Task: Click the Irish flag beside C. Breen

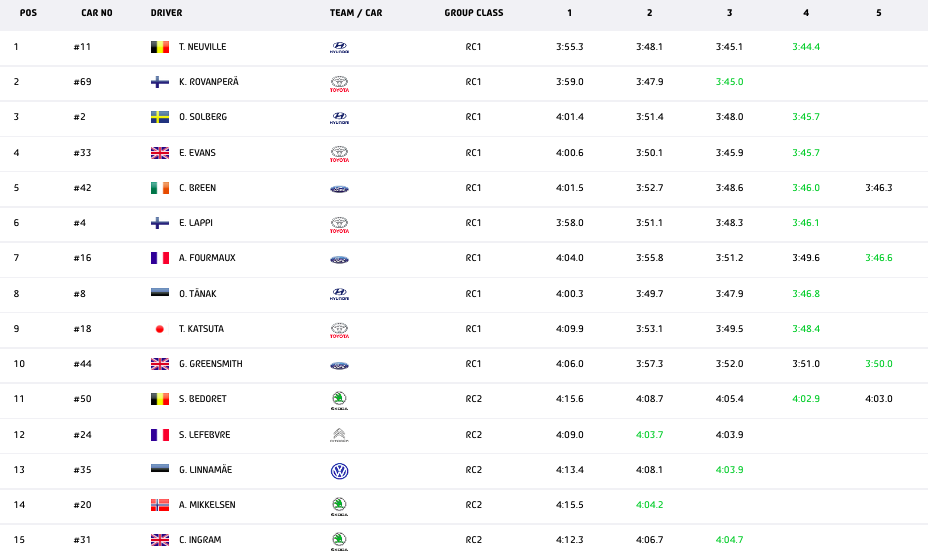Action: [159, 188]
